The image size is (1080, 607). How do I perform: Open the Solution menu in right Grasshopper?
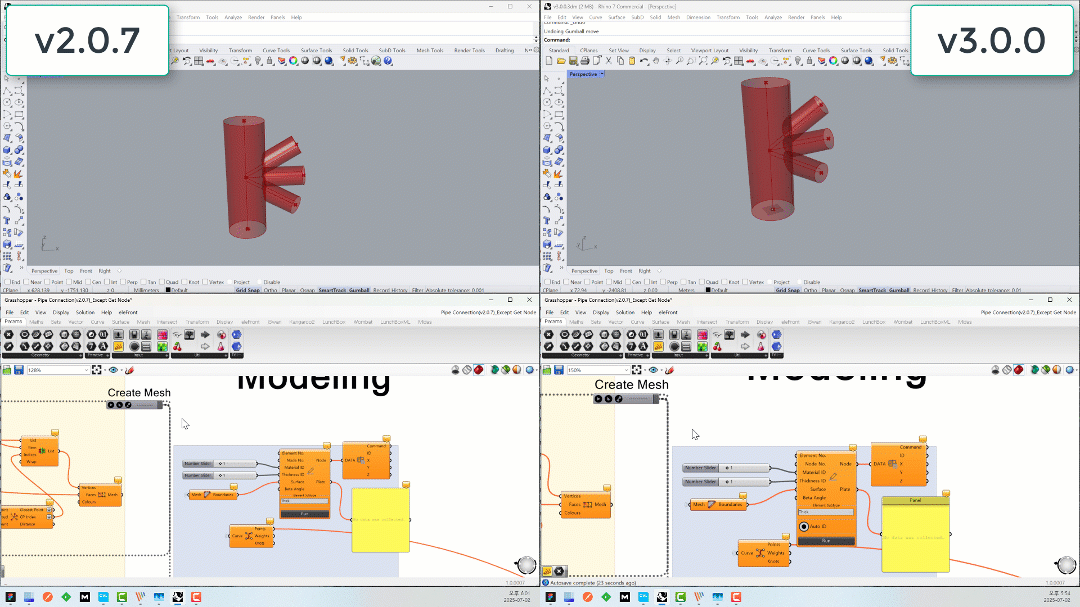click(x=625, y=312)
